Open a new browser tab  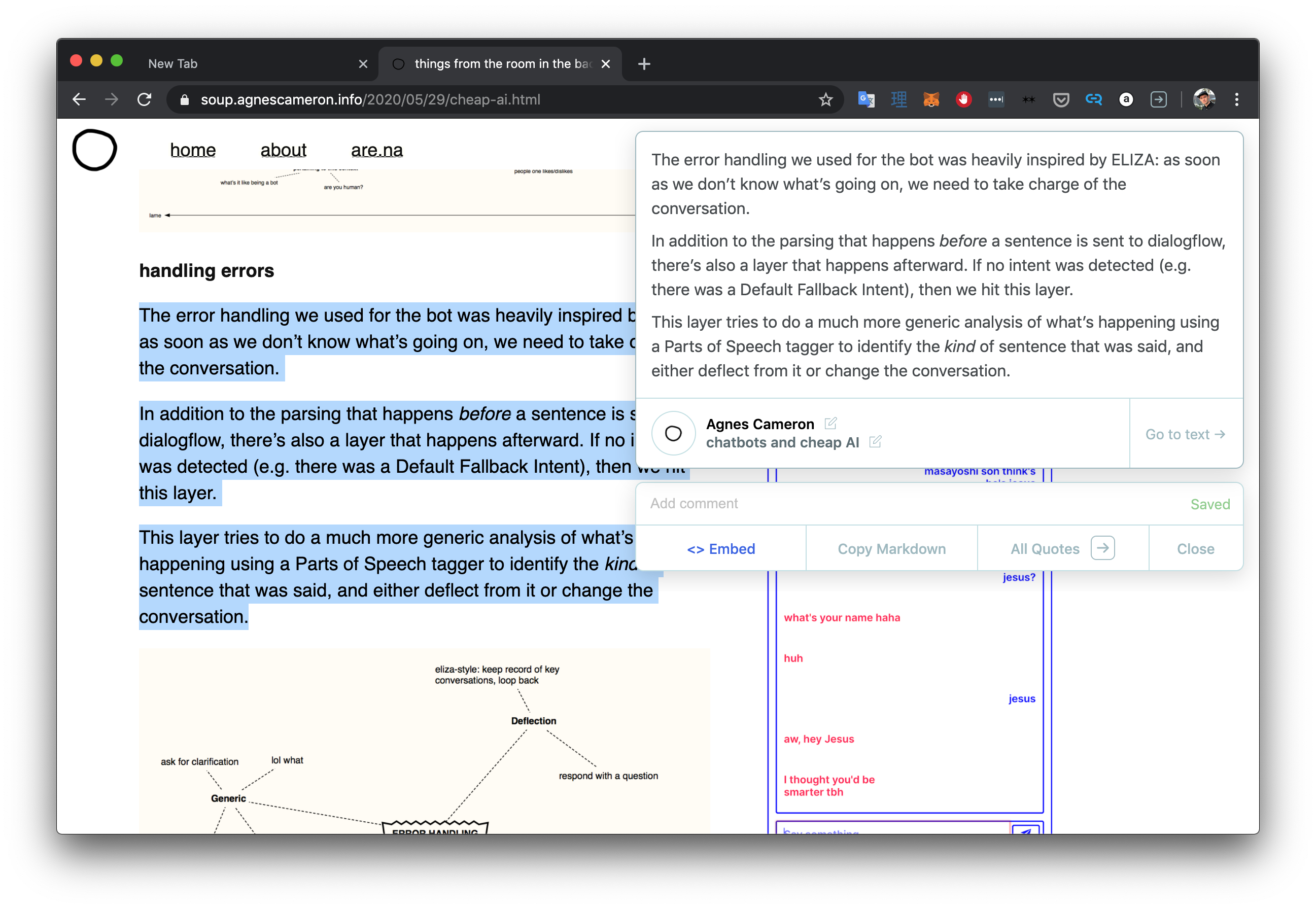[x=644, y=64]
